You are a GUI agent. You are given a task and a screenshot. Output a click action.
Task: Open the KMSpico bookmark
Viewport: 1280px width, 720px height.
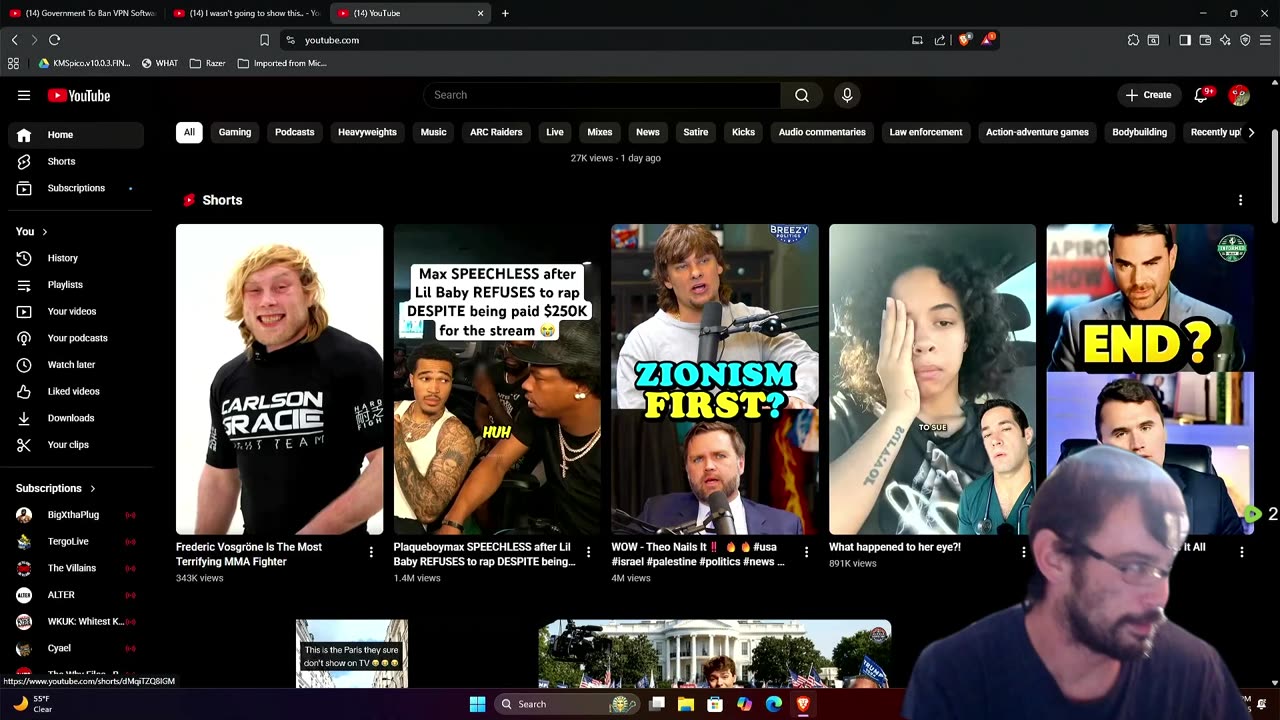(84, 63)
